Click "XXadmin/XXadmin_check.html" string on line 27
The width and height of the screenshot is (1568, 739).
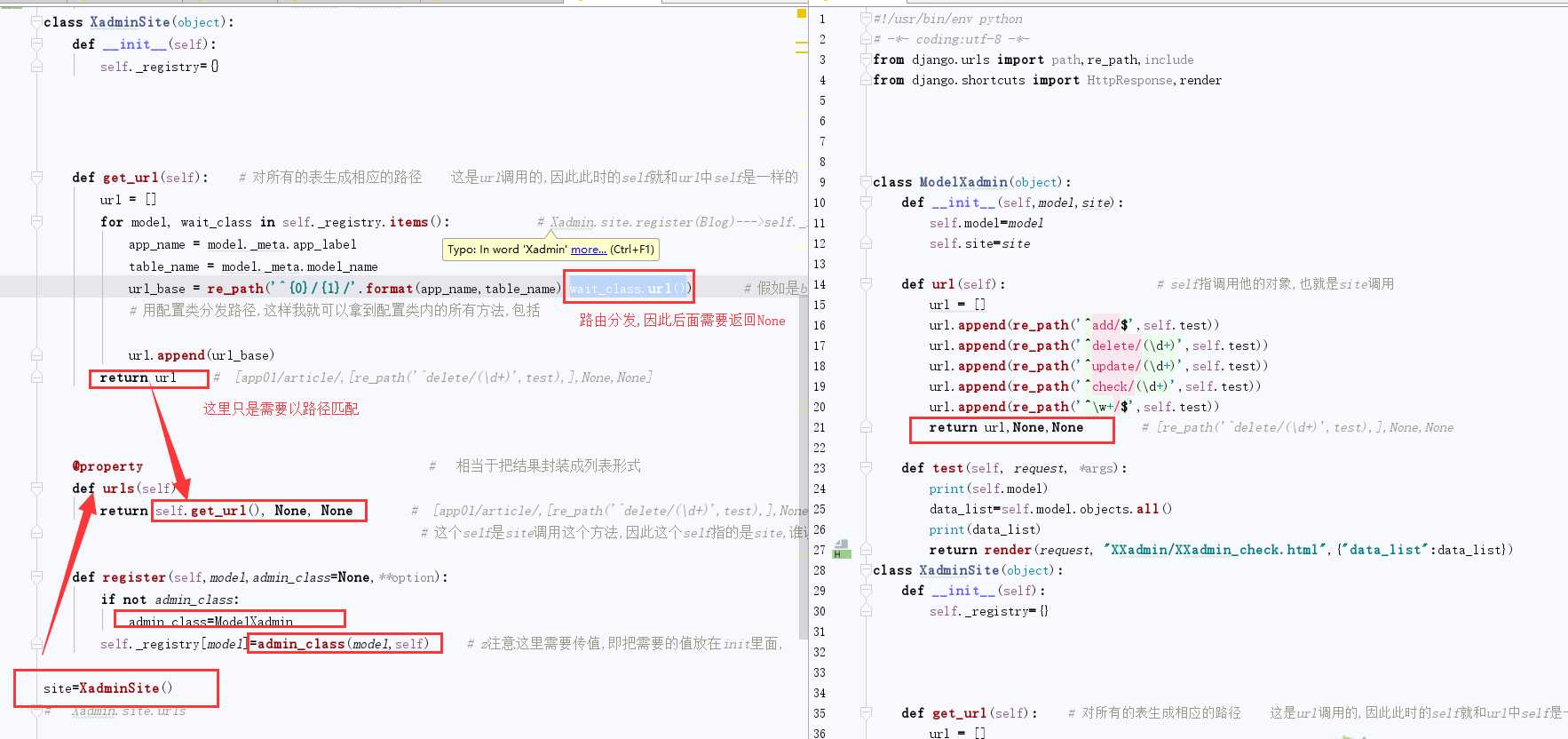pos(1216,550)
